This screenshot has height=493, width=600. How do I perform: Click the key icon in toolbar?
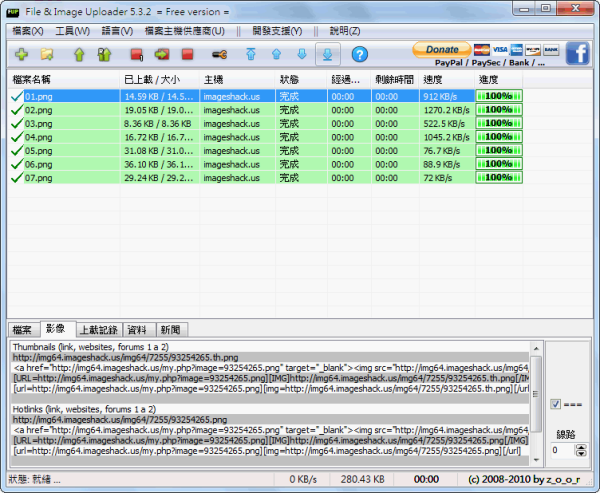click(219, 54)
